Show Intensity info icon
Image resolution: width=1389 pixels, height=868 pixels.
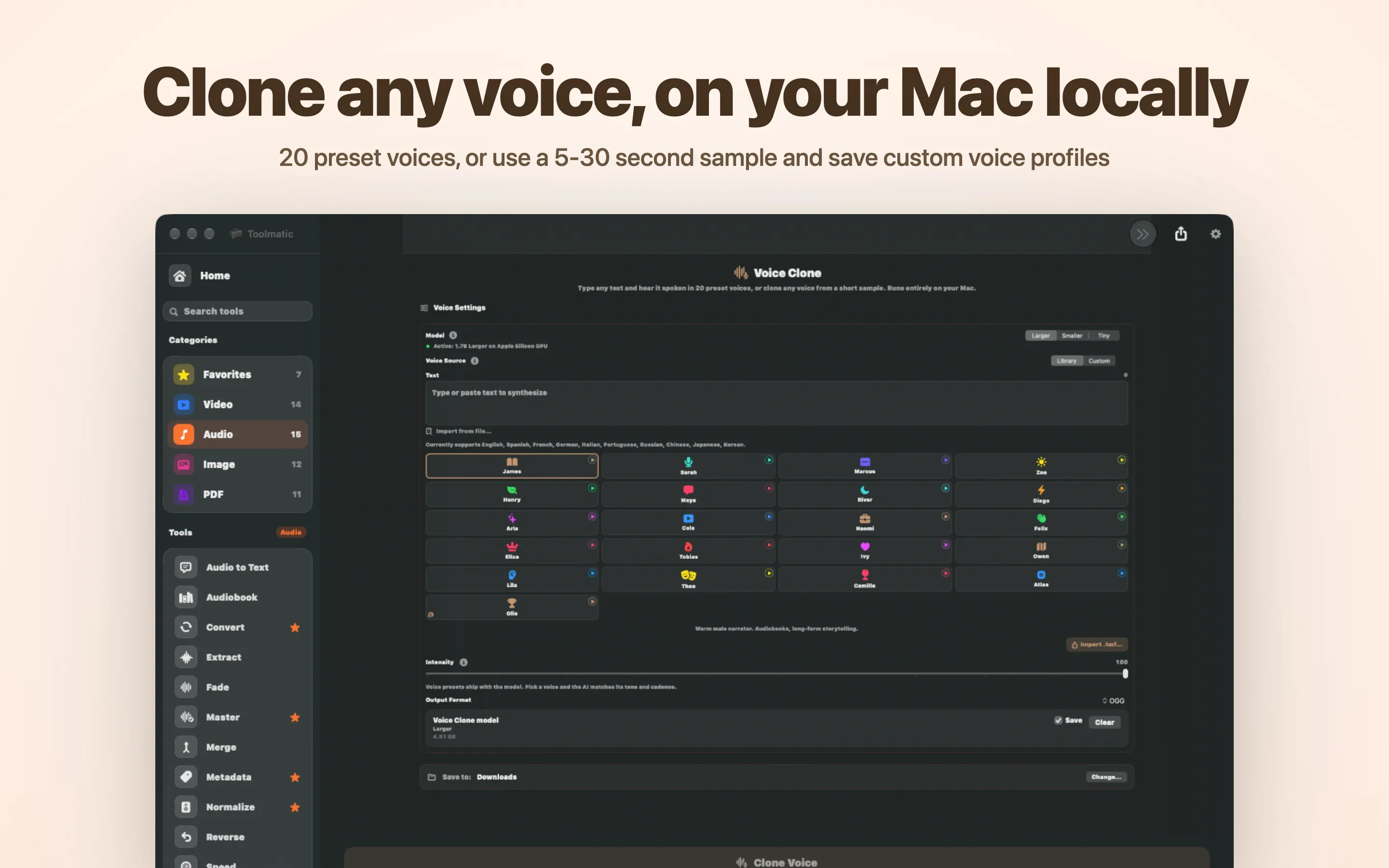(463, 662)
